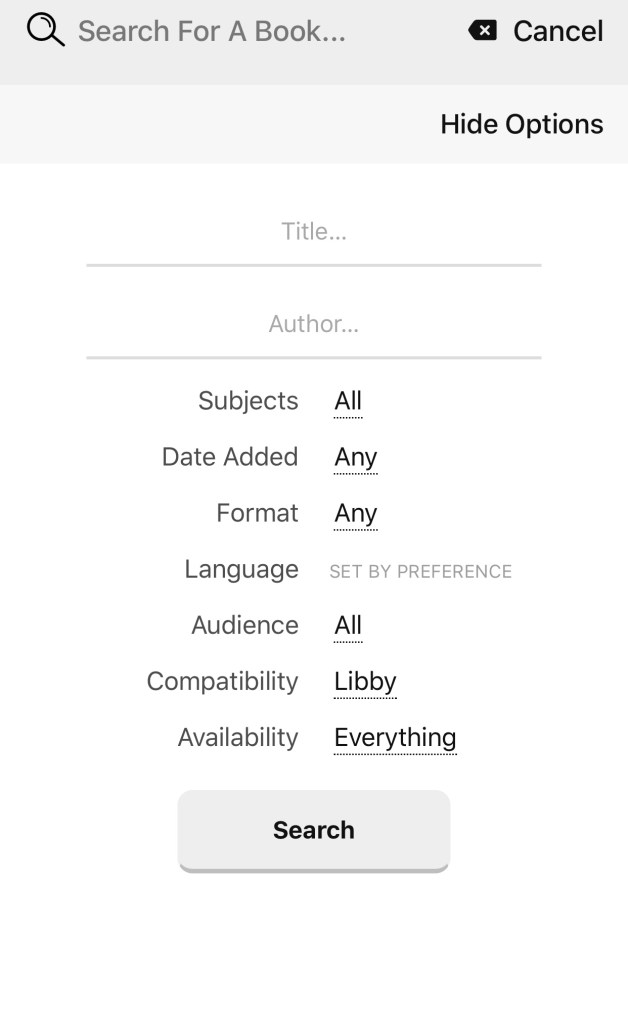Click the Author input field
This screenshot has width=628, height=1024.
click(314, 325)
